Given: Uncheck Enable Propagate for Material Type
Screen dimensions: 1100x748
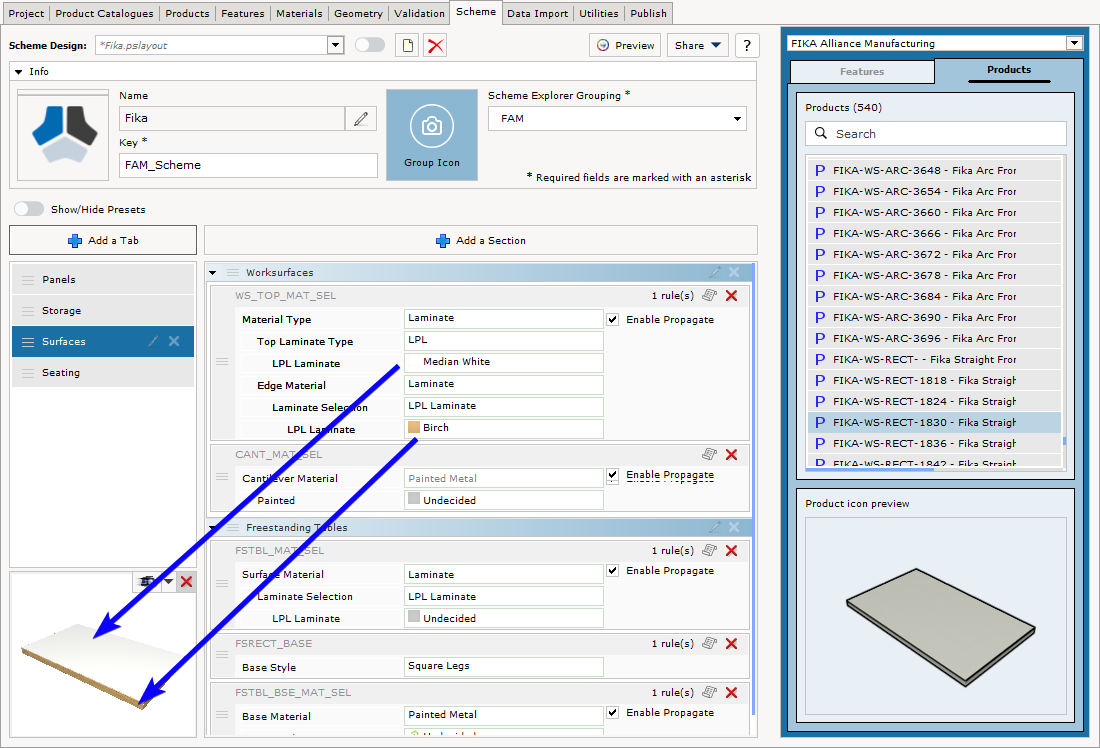Looking at the screenshot, I should pyautogui.click(x=612, y=319).
